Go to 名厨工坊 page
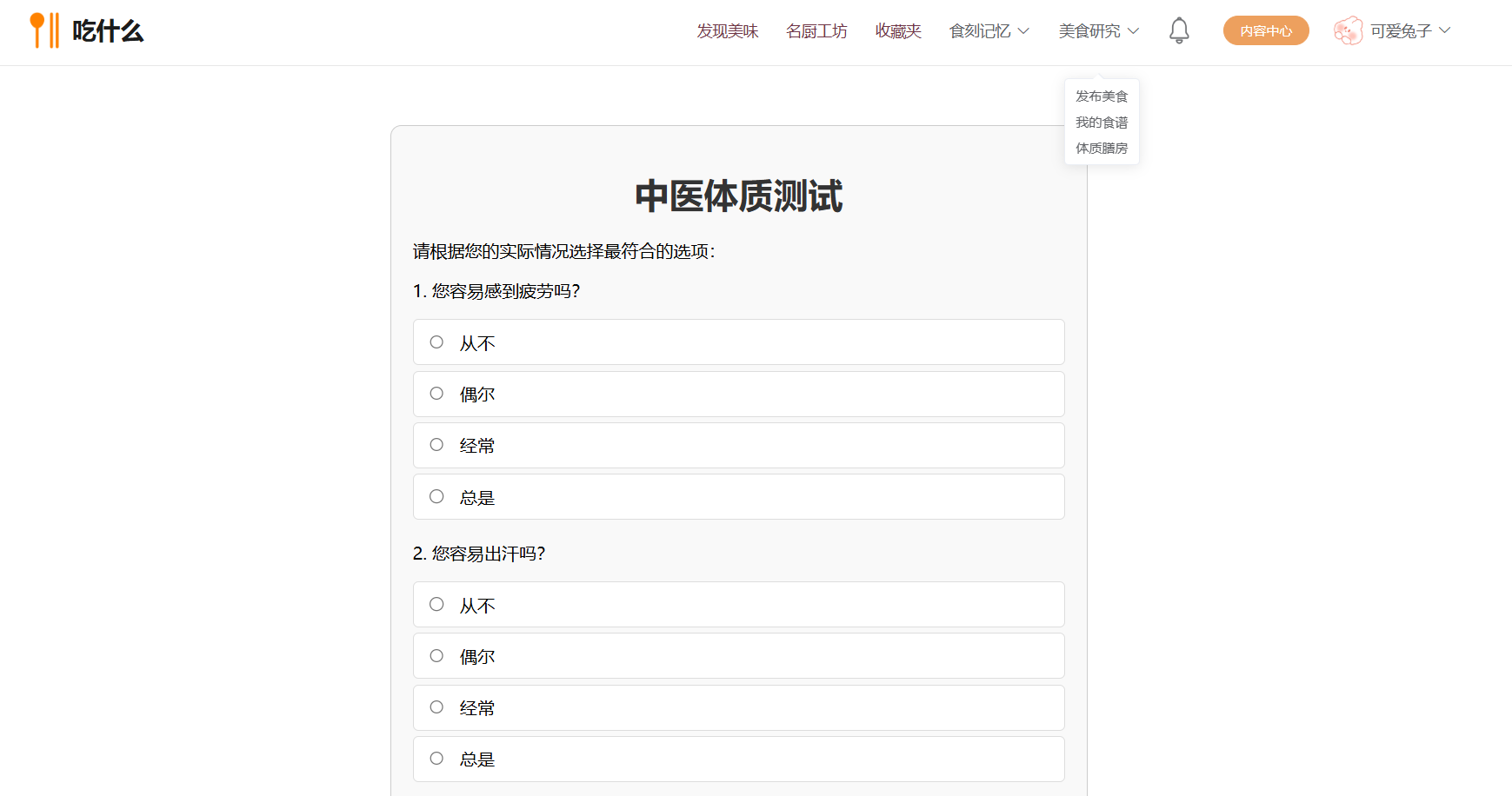The width and height of the screenshot is (1512, 796). click(816, 31)
